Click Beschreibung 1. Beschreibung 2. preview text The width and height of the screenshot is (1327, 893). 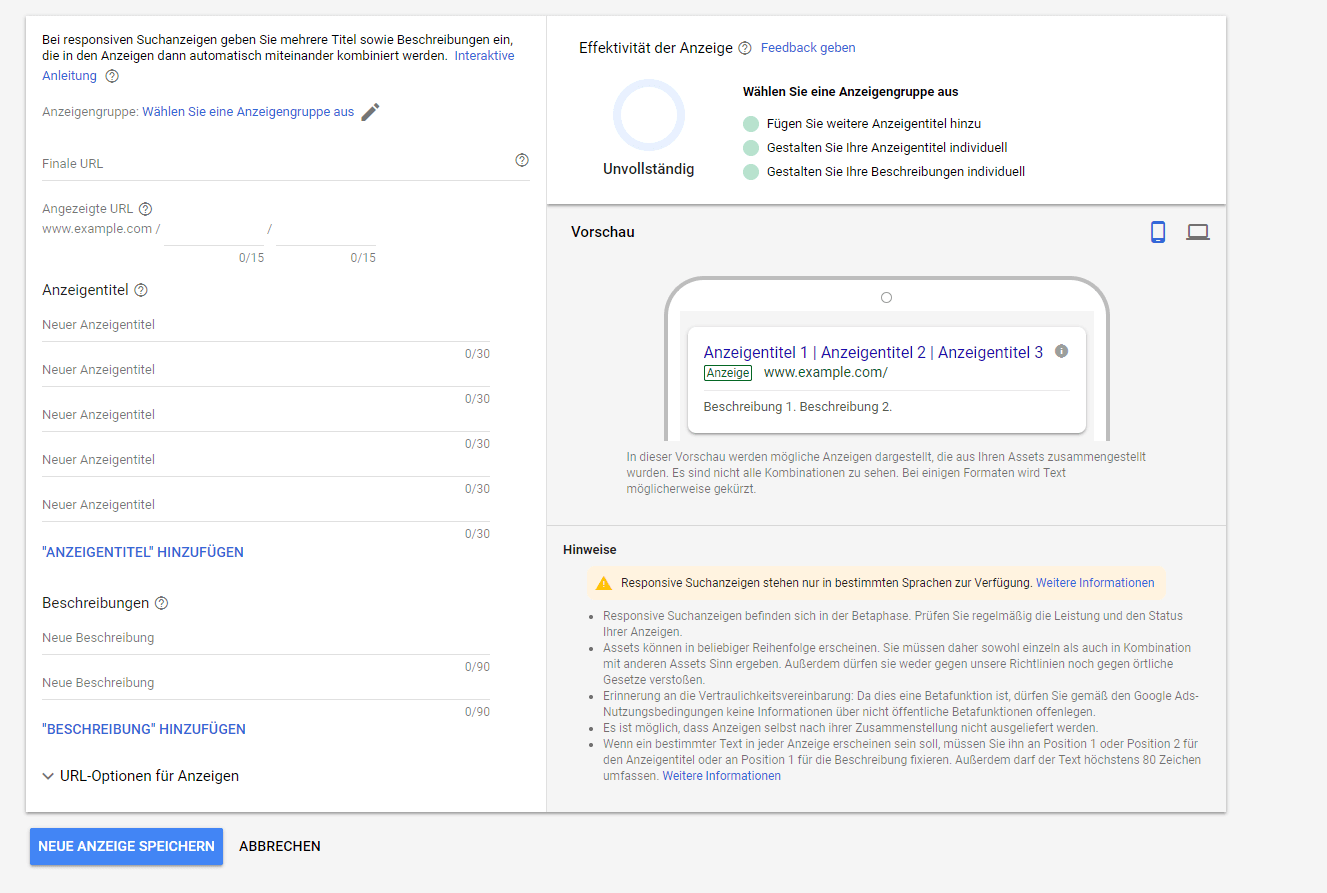pyautogui.click(x=798, y=407)
